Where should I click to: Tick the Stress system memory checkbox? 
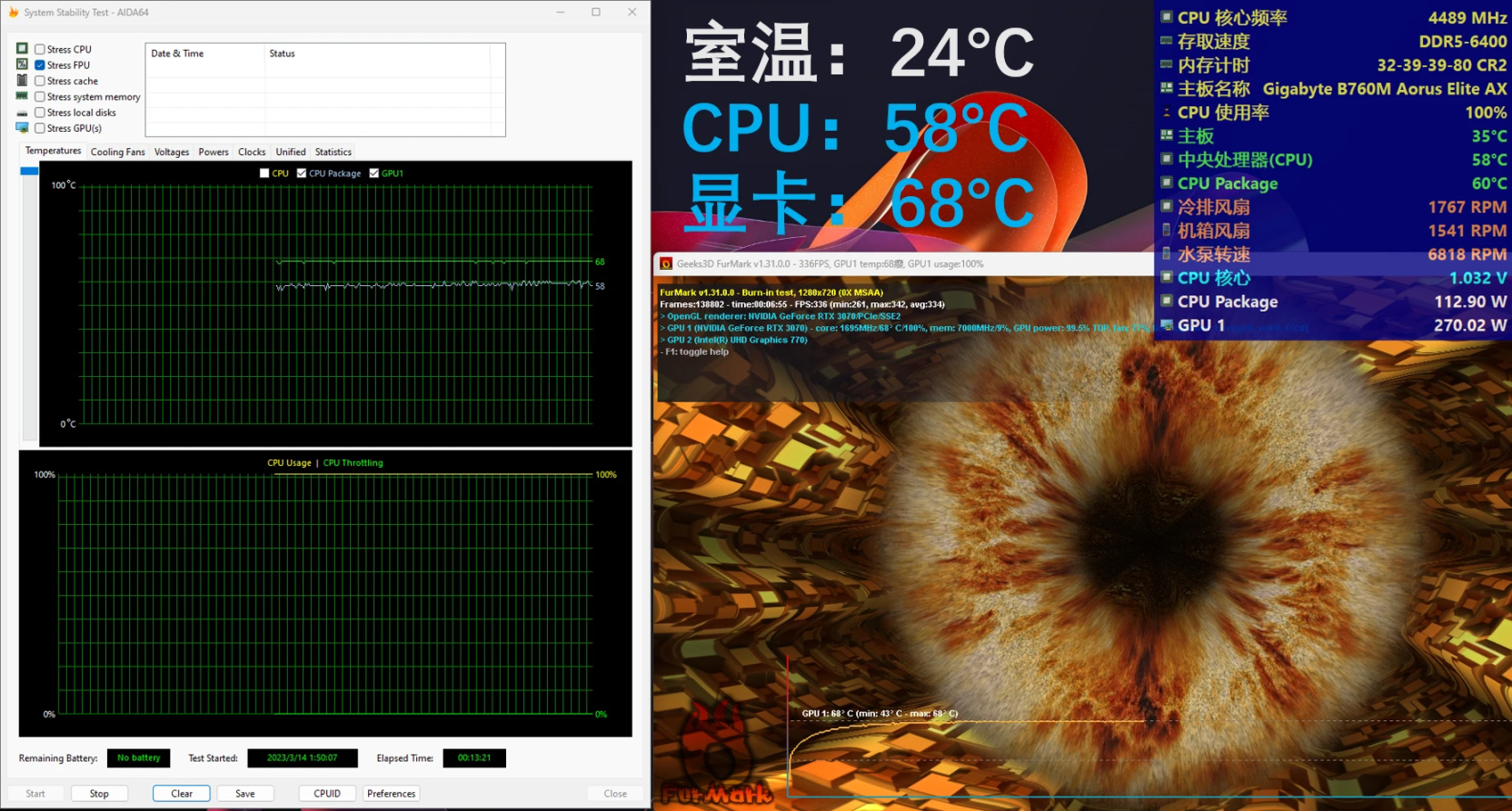click(40, 96)
